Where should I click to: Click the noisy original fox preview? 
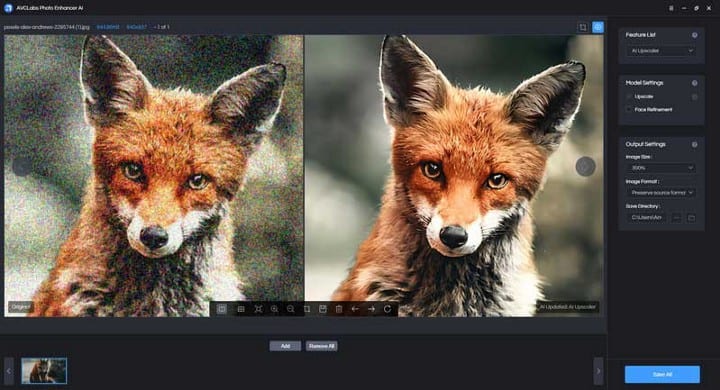click(154, 176)
